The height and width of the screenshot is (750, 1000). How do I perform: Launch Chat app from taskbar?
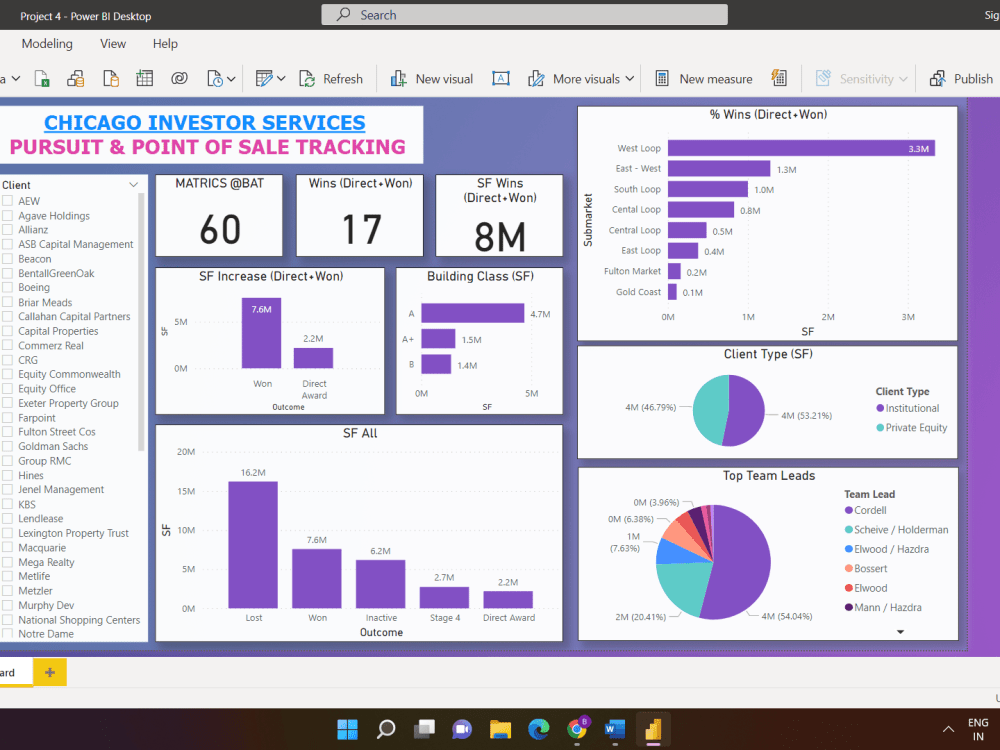pos(462,729)
